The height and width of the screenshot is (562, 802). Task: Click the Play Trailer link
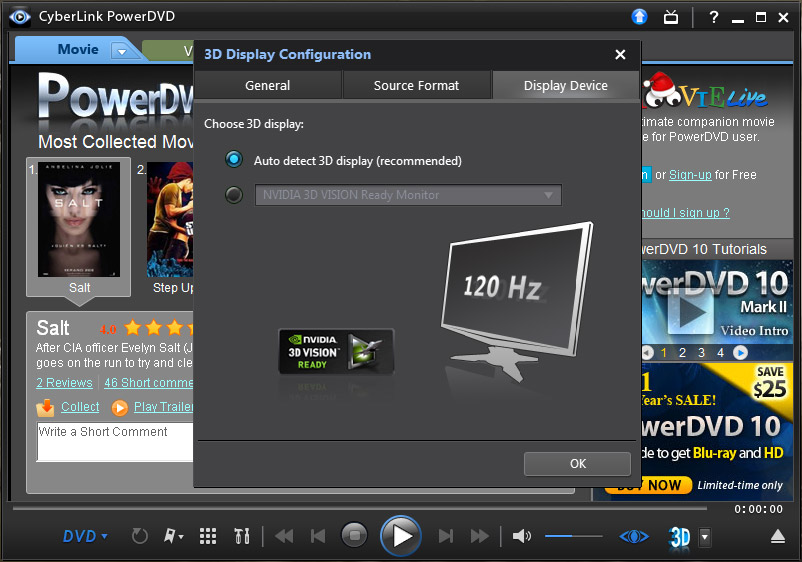tap(164, 407)
